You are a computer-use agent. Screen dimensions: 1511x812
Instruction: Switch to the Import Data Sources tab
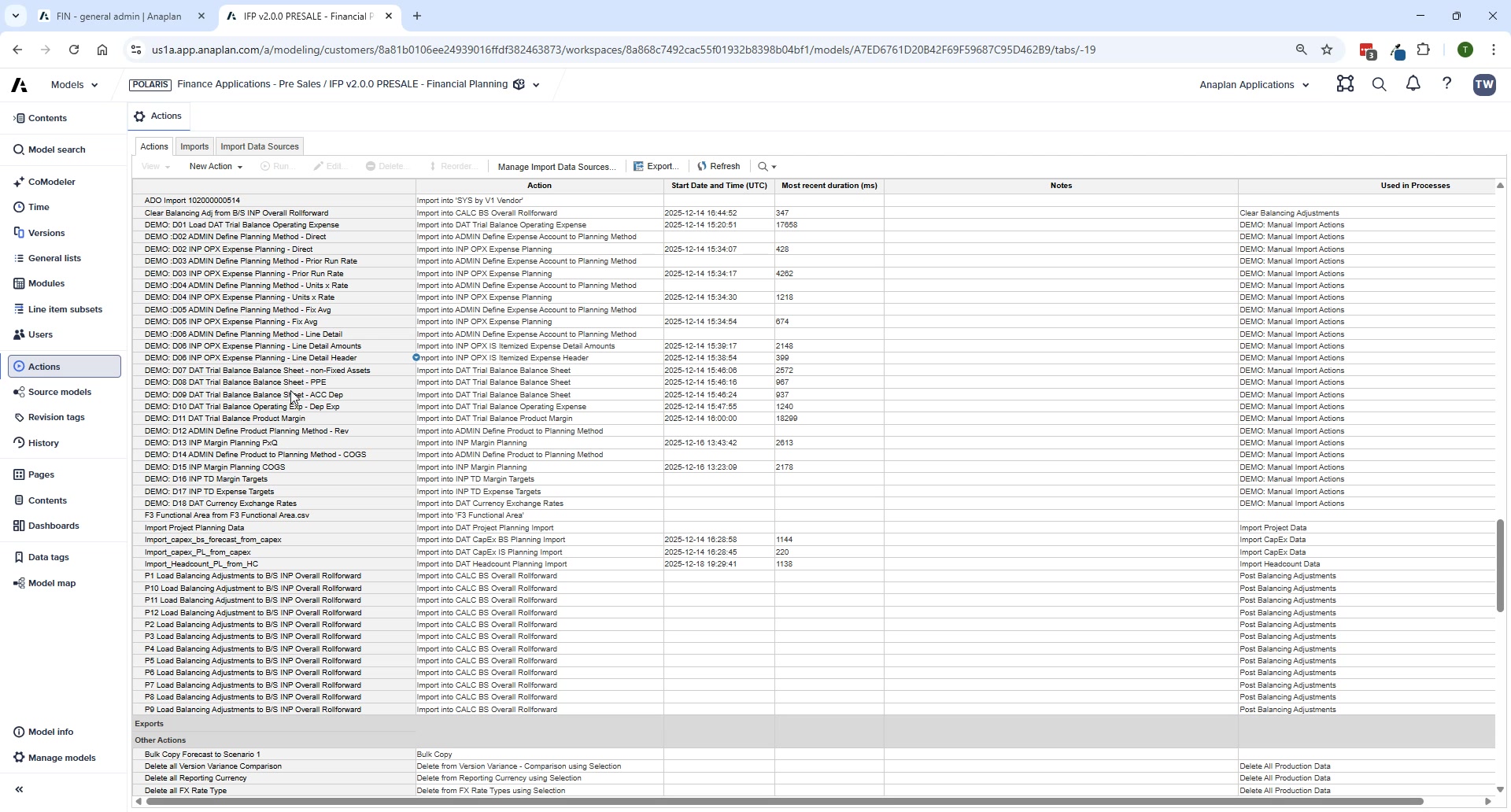[260, 146]
